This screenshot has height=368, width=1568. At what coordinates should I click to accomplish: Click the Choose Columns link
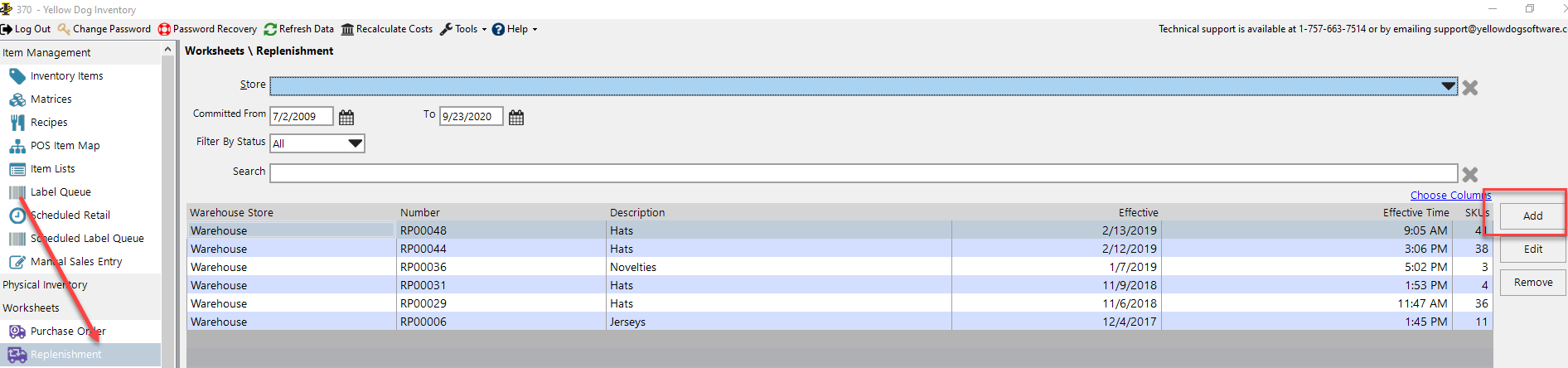click(1450, 195)
